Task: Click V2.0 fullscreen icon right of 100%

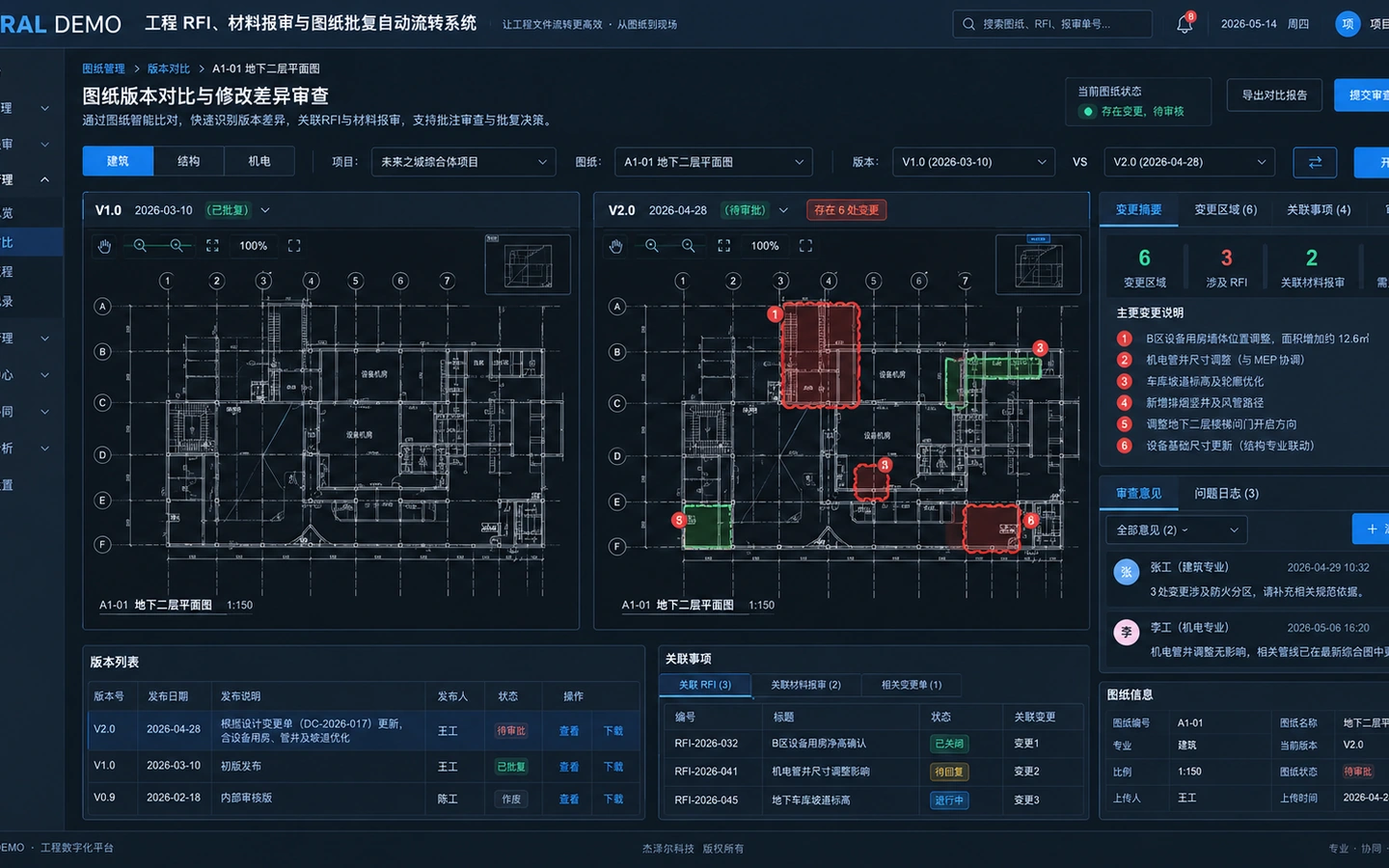Action: tap(805, 246)
